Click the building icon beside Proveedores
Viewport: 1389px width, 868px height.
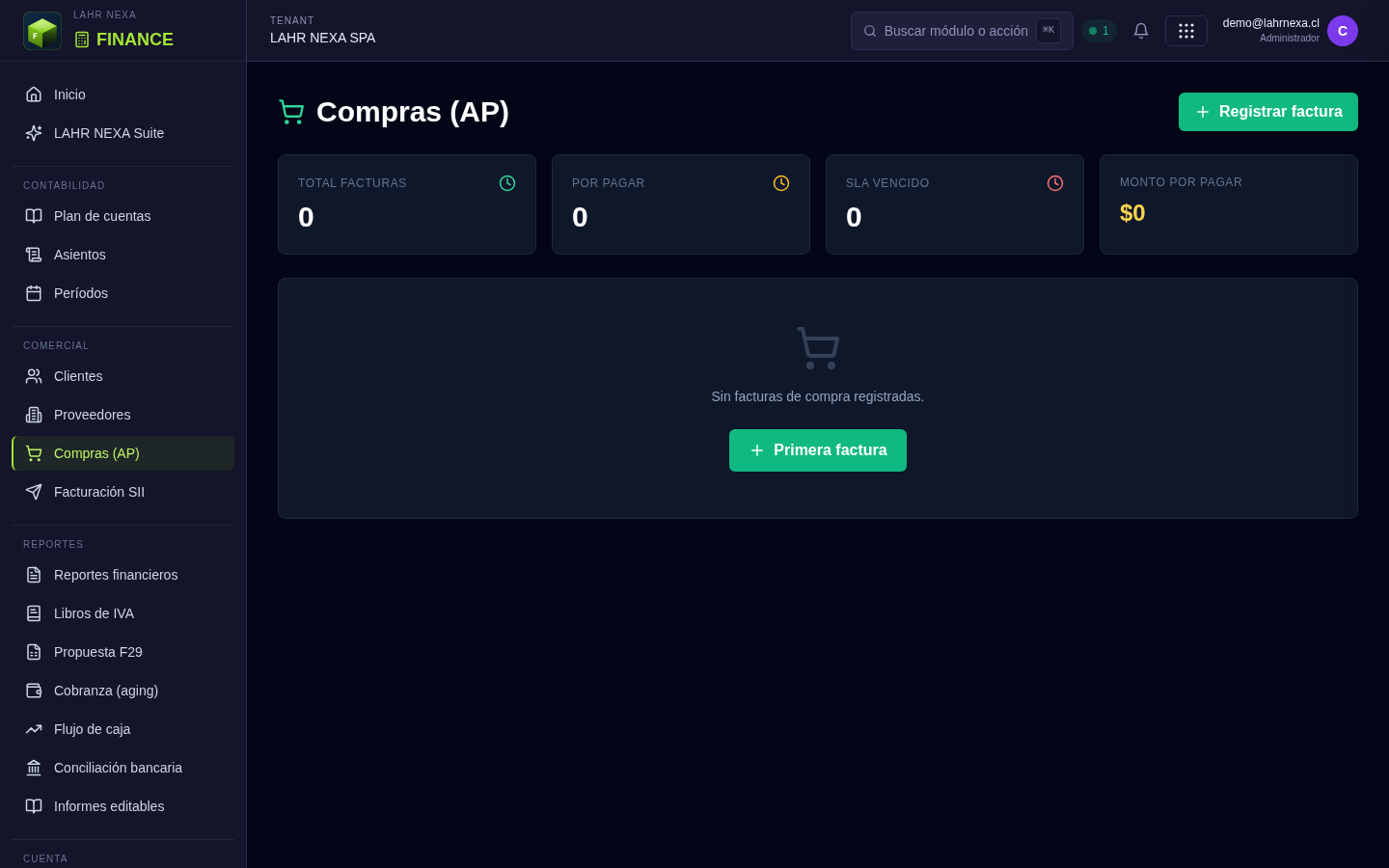tap(34, 415)
